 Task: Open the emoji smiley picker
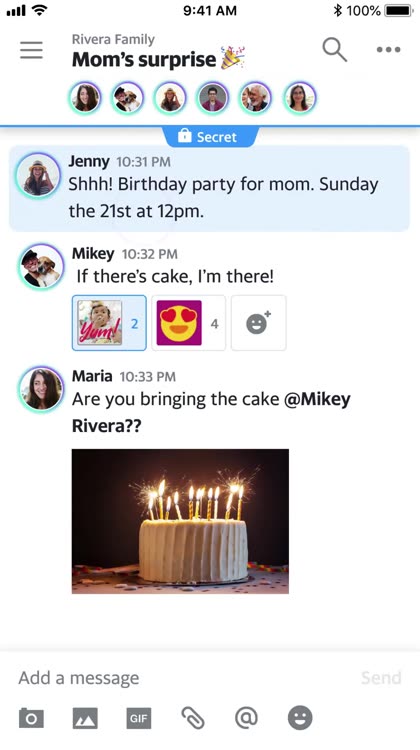pos(300,718)
